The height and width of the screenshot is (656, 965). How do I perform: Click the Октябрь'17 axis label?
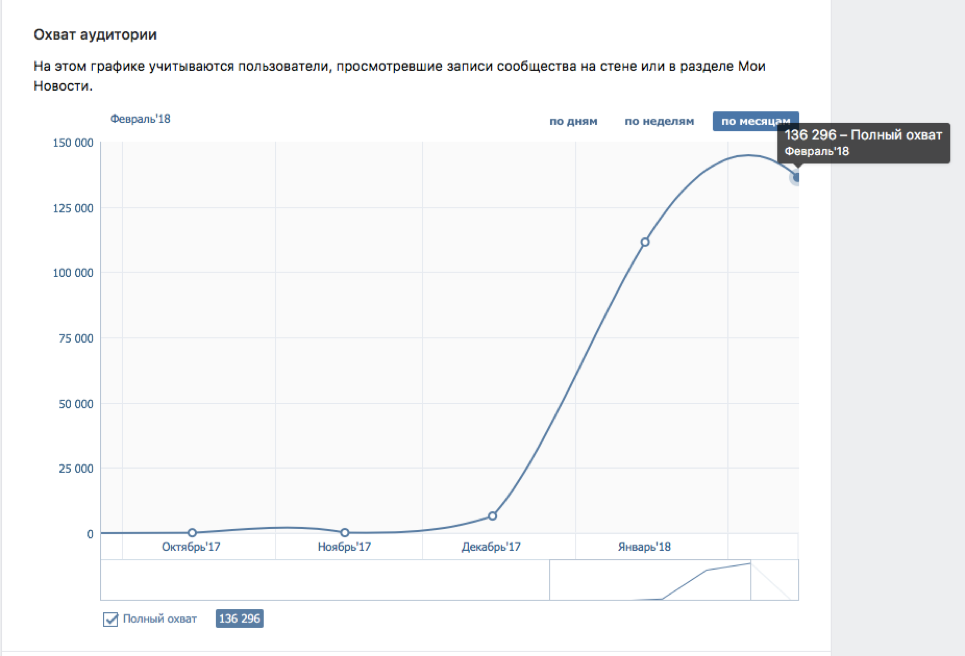click(191, 547)
